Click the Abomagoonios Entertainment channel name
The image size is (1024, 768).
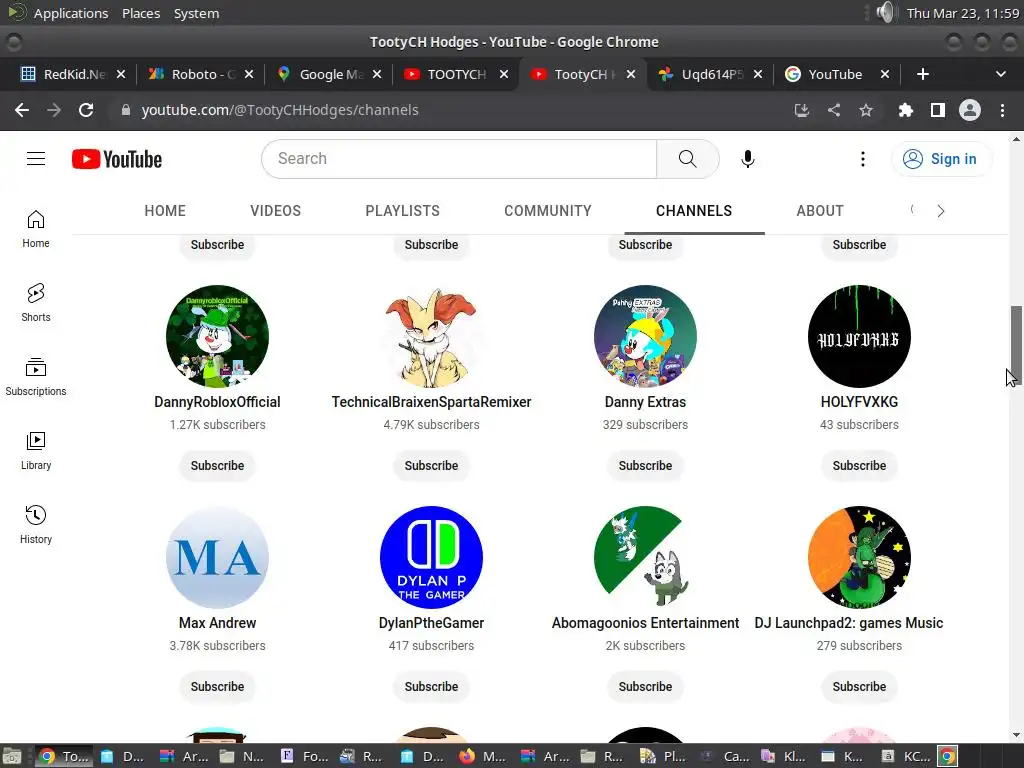[x=645, y=623]
